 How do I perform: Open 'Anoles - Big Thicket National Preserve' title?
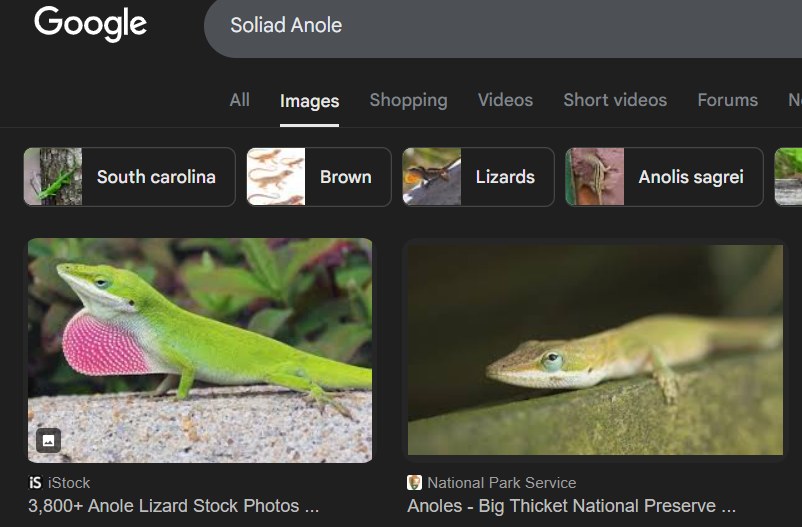pyautogui.click(x=571, y=506)
